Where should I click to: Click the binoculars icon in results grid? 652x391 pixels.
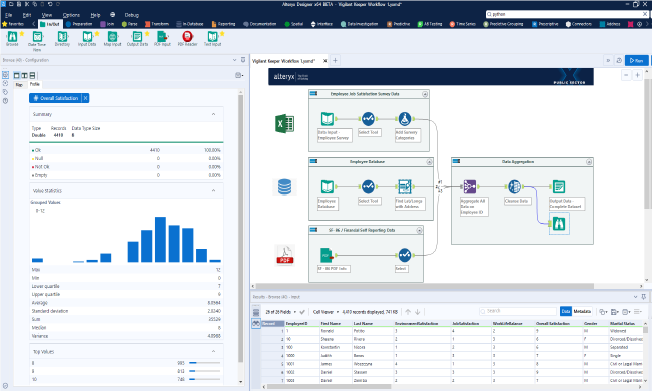(256, 323)
